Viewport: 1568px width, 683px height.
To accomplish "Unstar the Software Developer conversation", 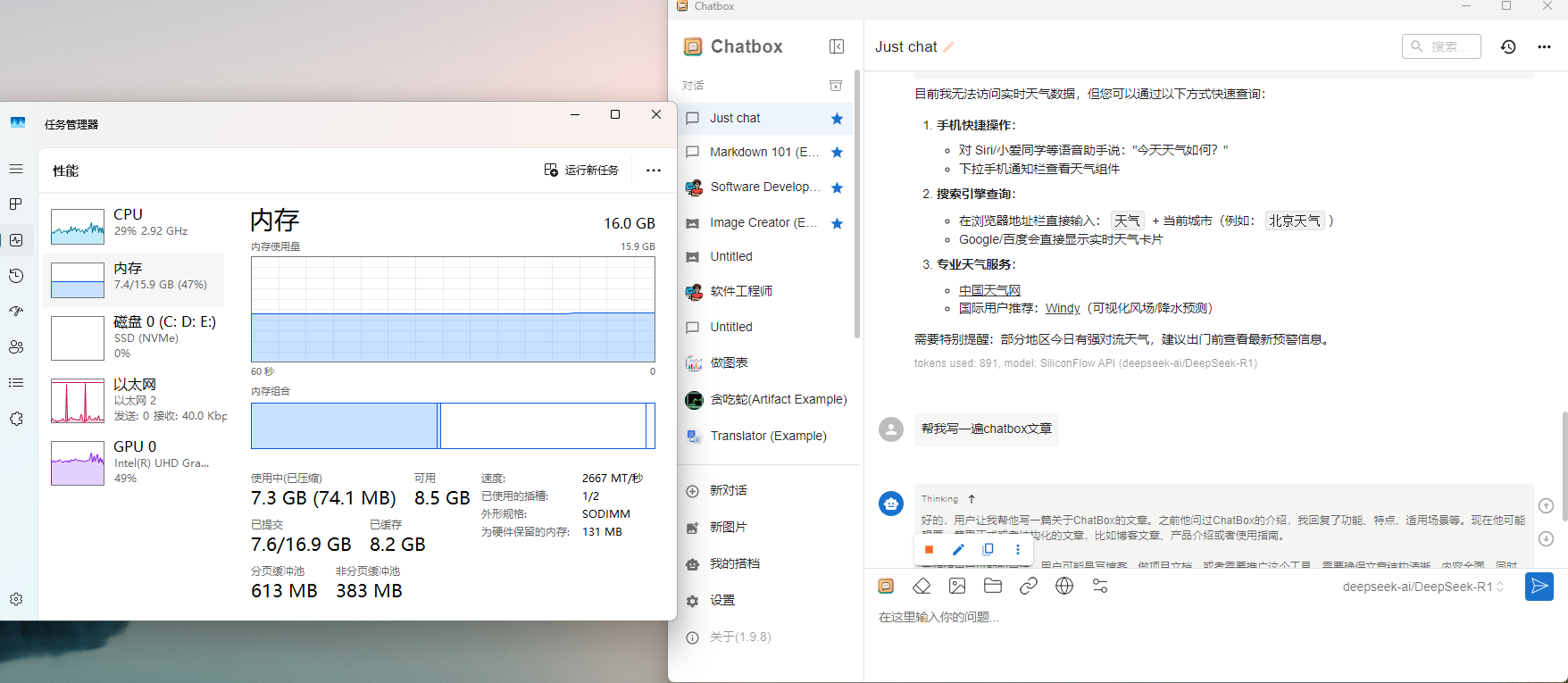I will [837, 187].
